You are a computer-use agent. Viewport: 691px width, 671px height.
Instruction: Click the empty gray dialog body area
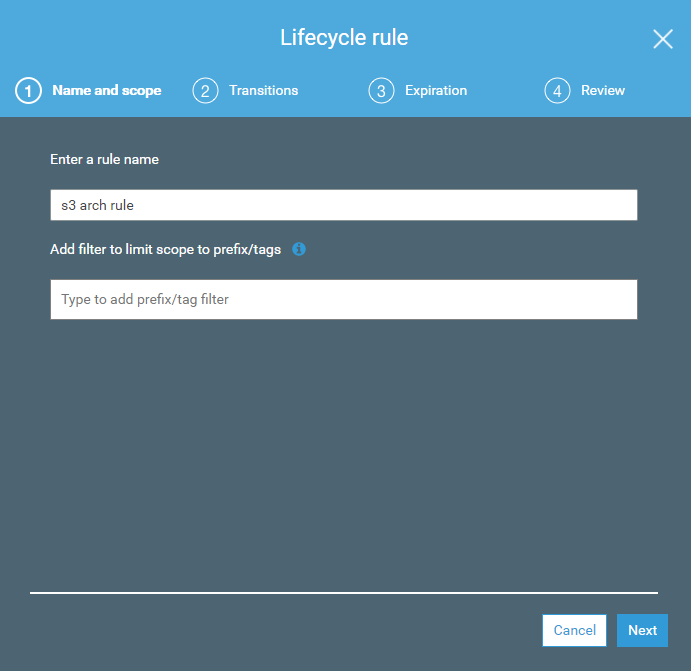(x=343, y=450)
